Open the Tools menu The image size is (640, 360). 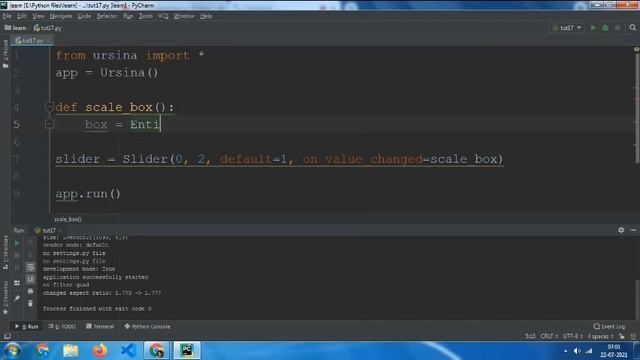coord(145,16)
